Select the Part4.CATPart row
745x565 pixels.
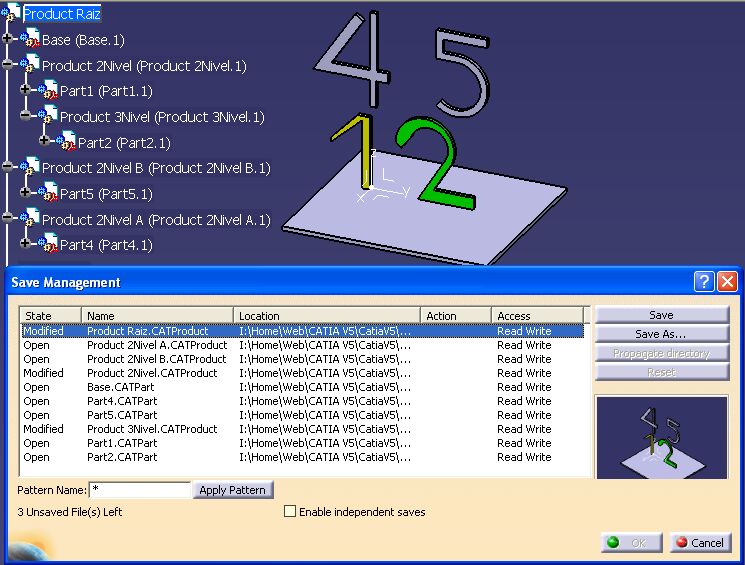point(302,401)
